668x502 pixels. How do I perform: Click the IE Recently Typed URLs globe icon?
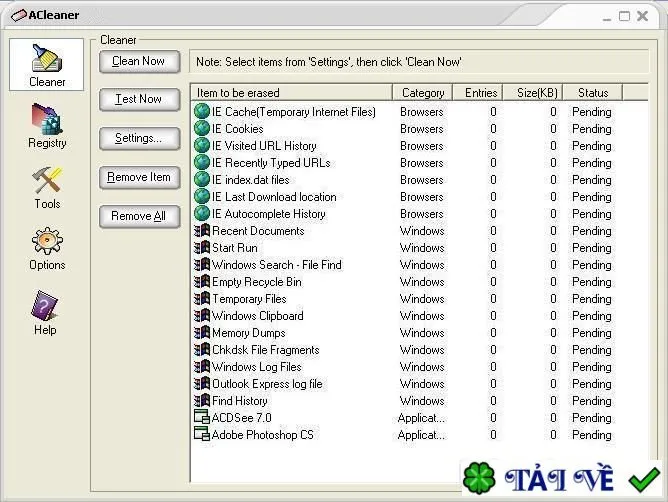pyautogui.click(x=202, y=162)
